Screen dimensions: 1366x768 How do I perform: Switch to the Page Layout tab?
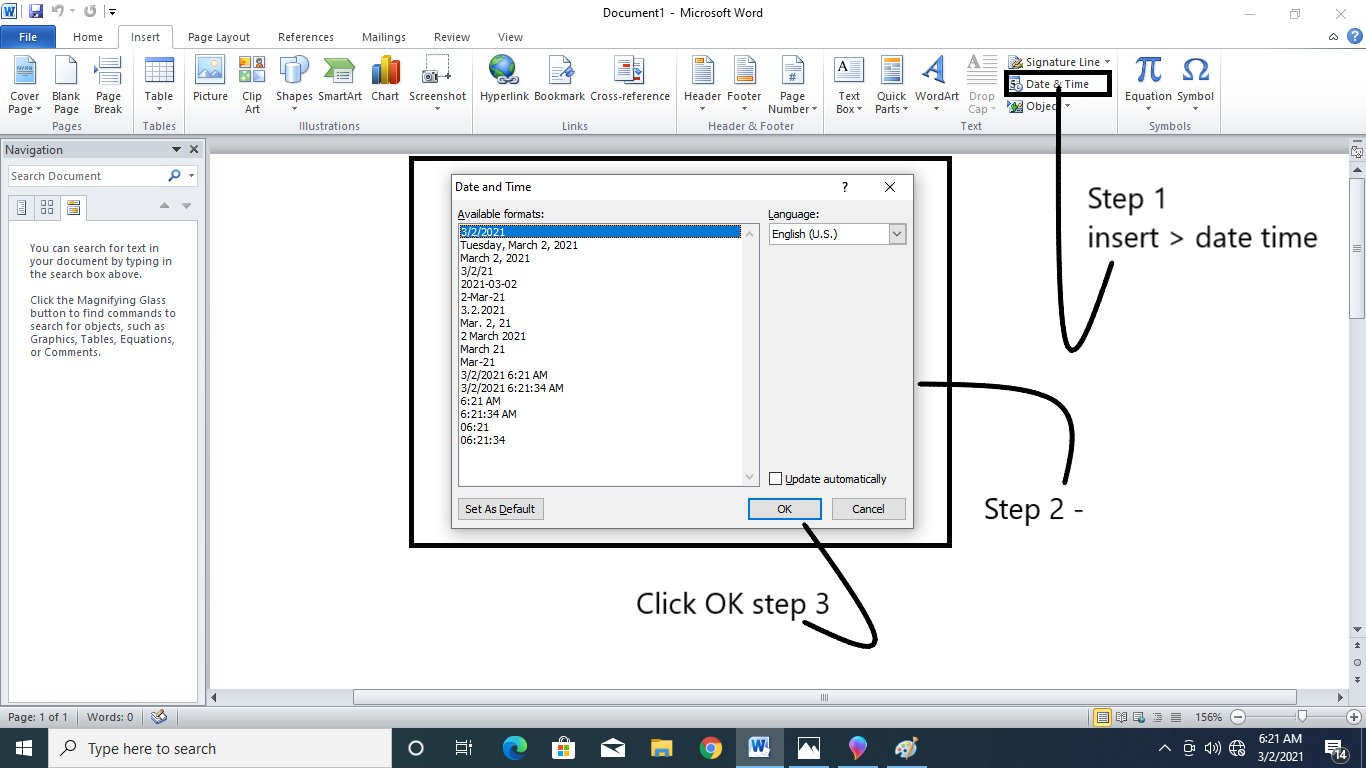pyautogui.click(x=219, y=37)
